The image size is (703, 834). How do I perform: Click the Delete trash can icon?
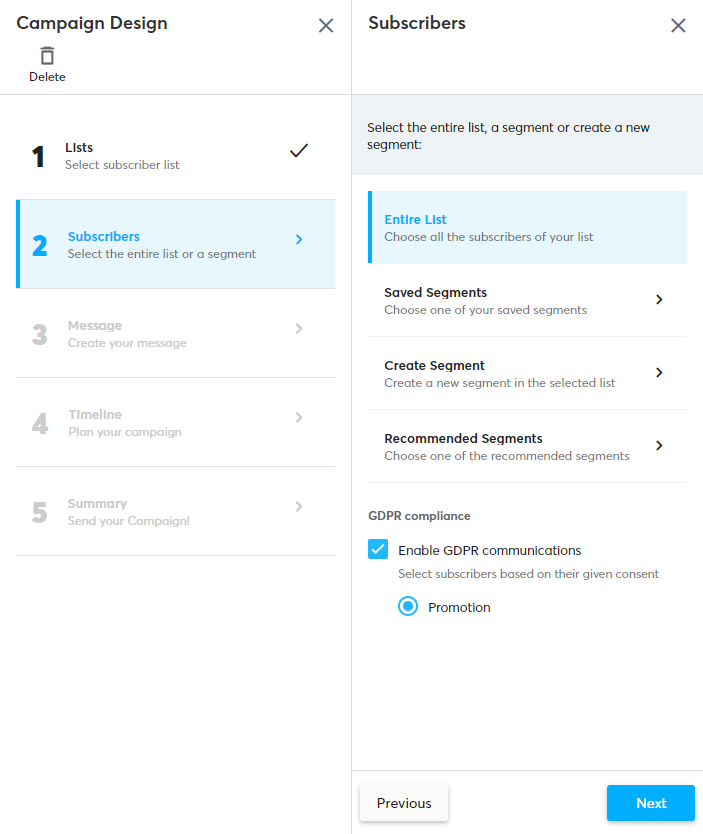click(x=47, y=56)
